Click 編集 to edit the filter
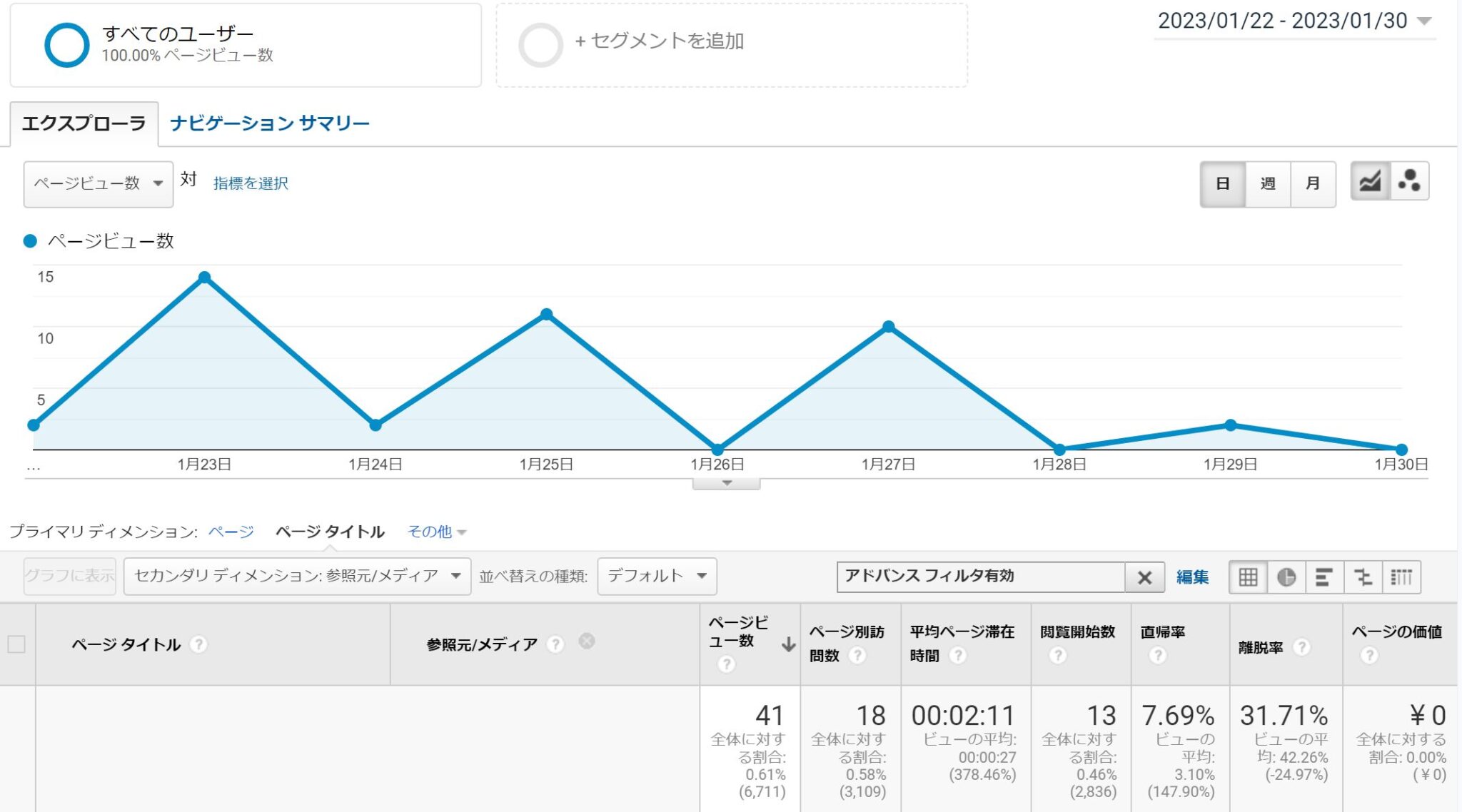Image resolution: width=1462 pixels, height=812 pixels. tap(1192, 577)
